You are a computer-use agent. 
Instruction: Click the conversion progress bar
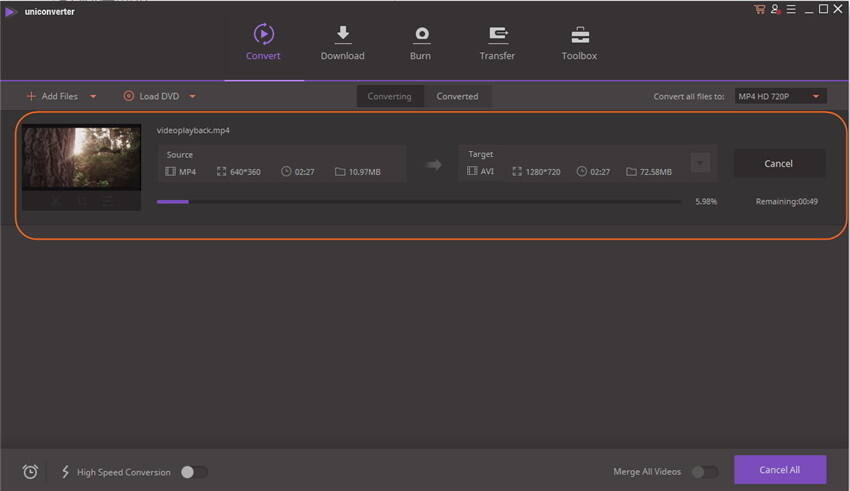(419, 202)
